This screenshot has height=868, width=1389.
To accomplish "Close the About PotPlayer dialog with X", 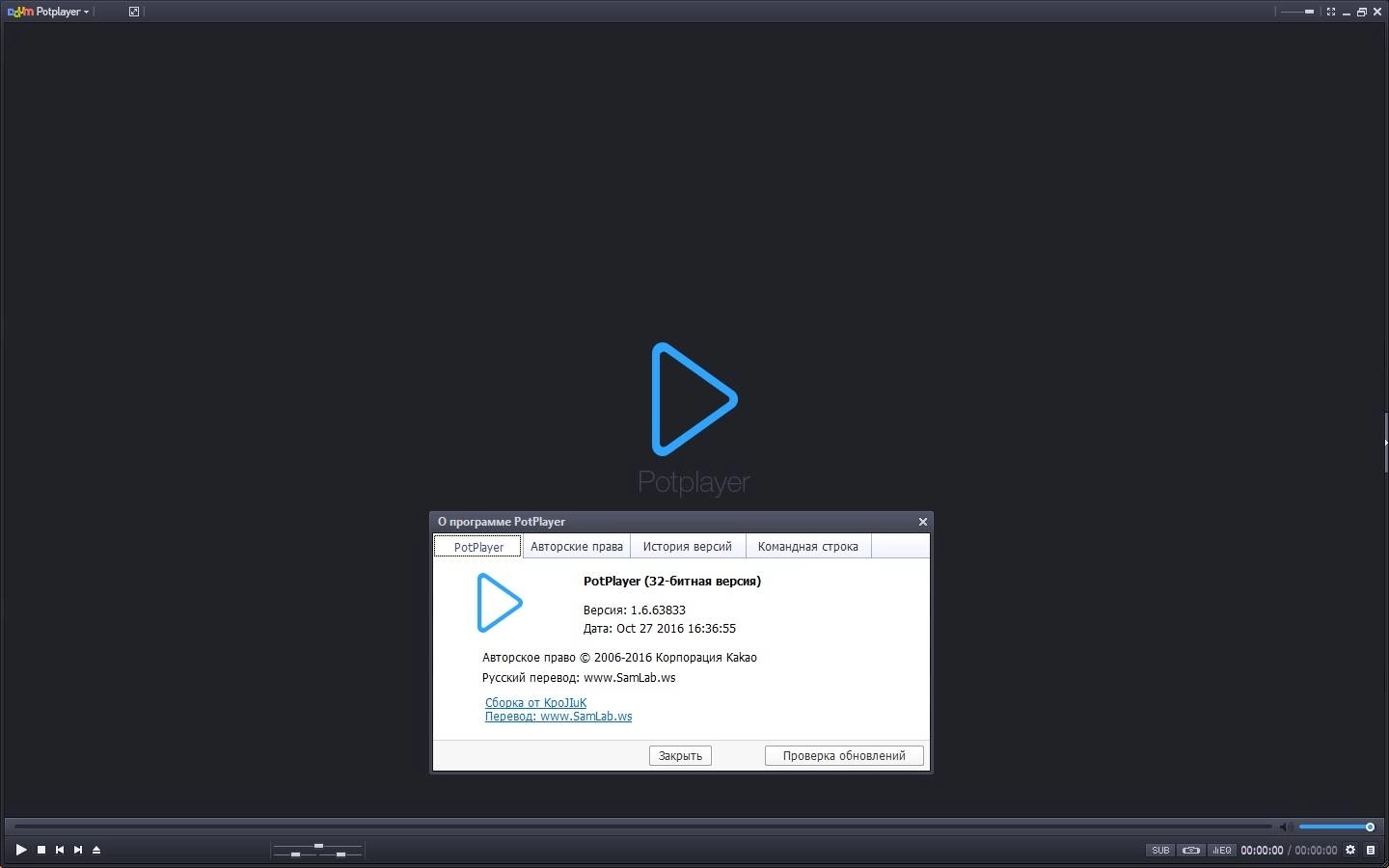I will click(922, 522).
